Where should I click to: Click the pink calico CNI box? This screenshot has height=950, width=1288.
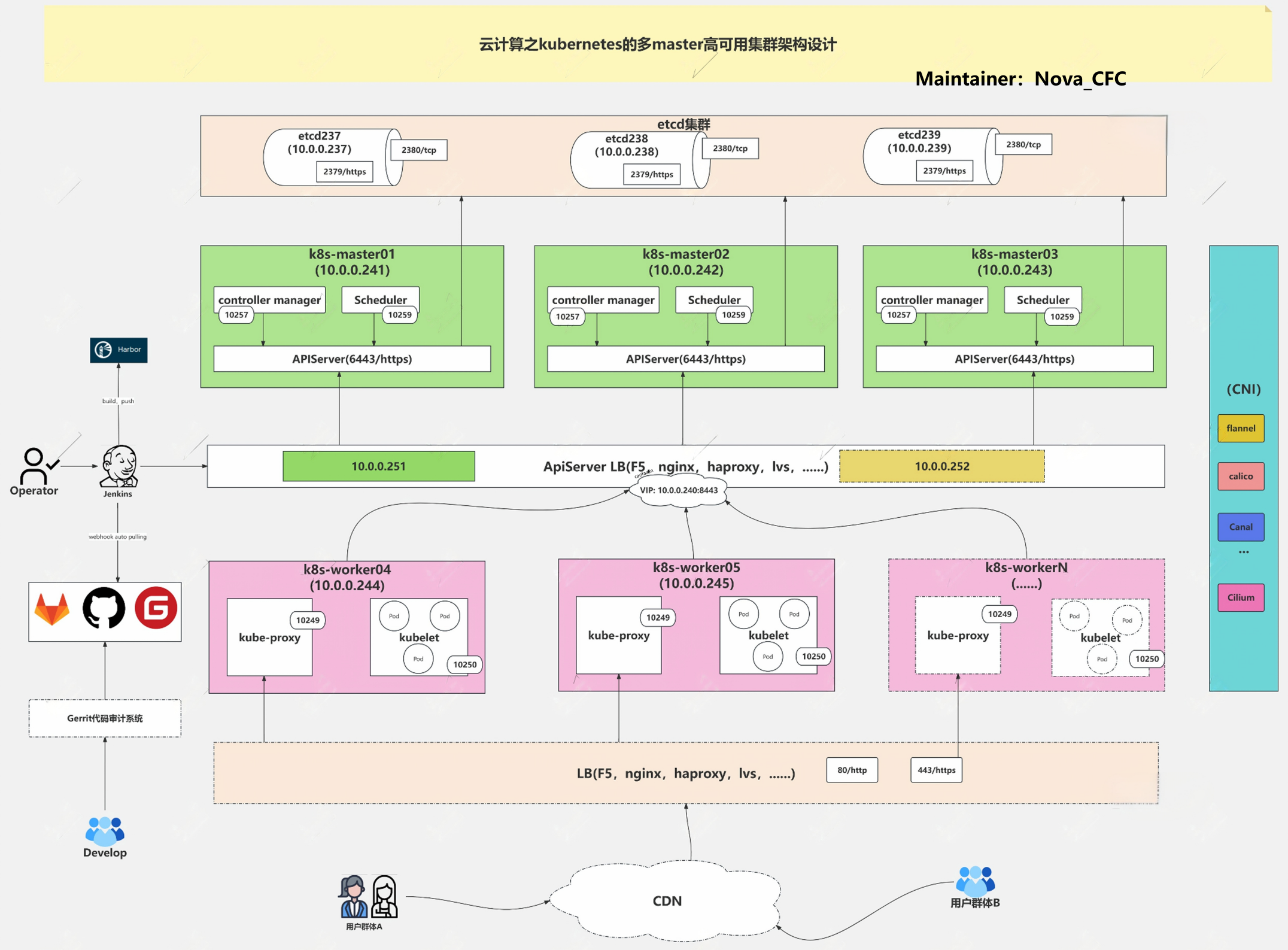click(x=1240, y=476)
